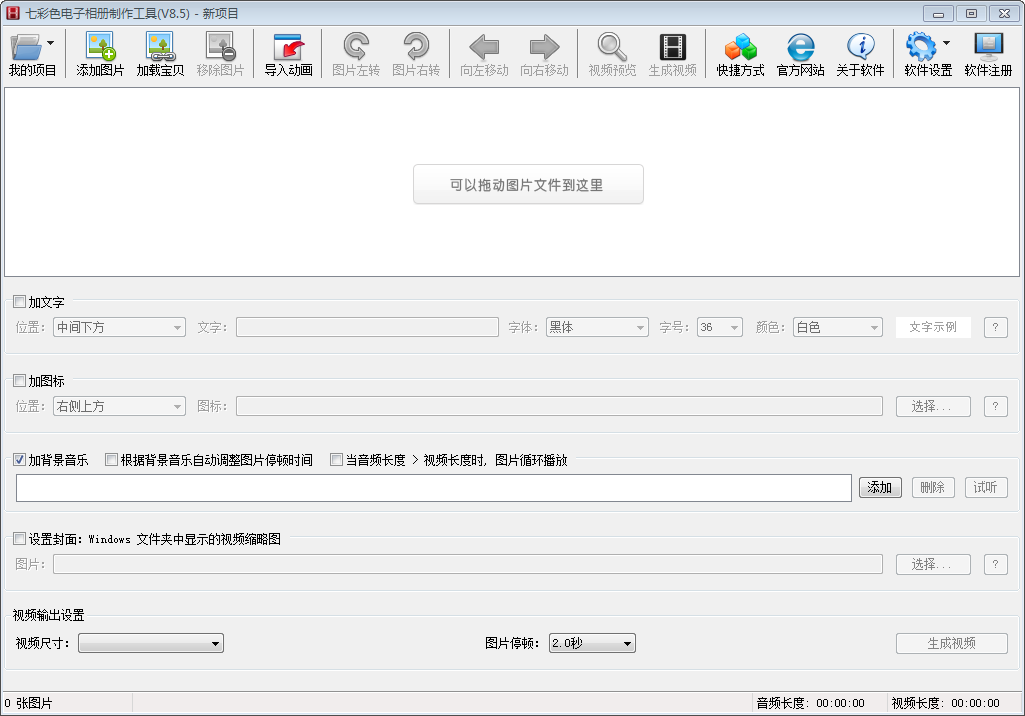
Task: Click the 导入动画 toolbar icon
Action: click(288, 46)
